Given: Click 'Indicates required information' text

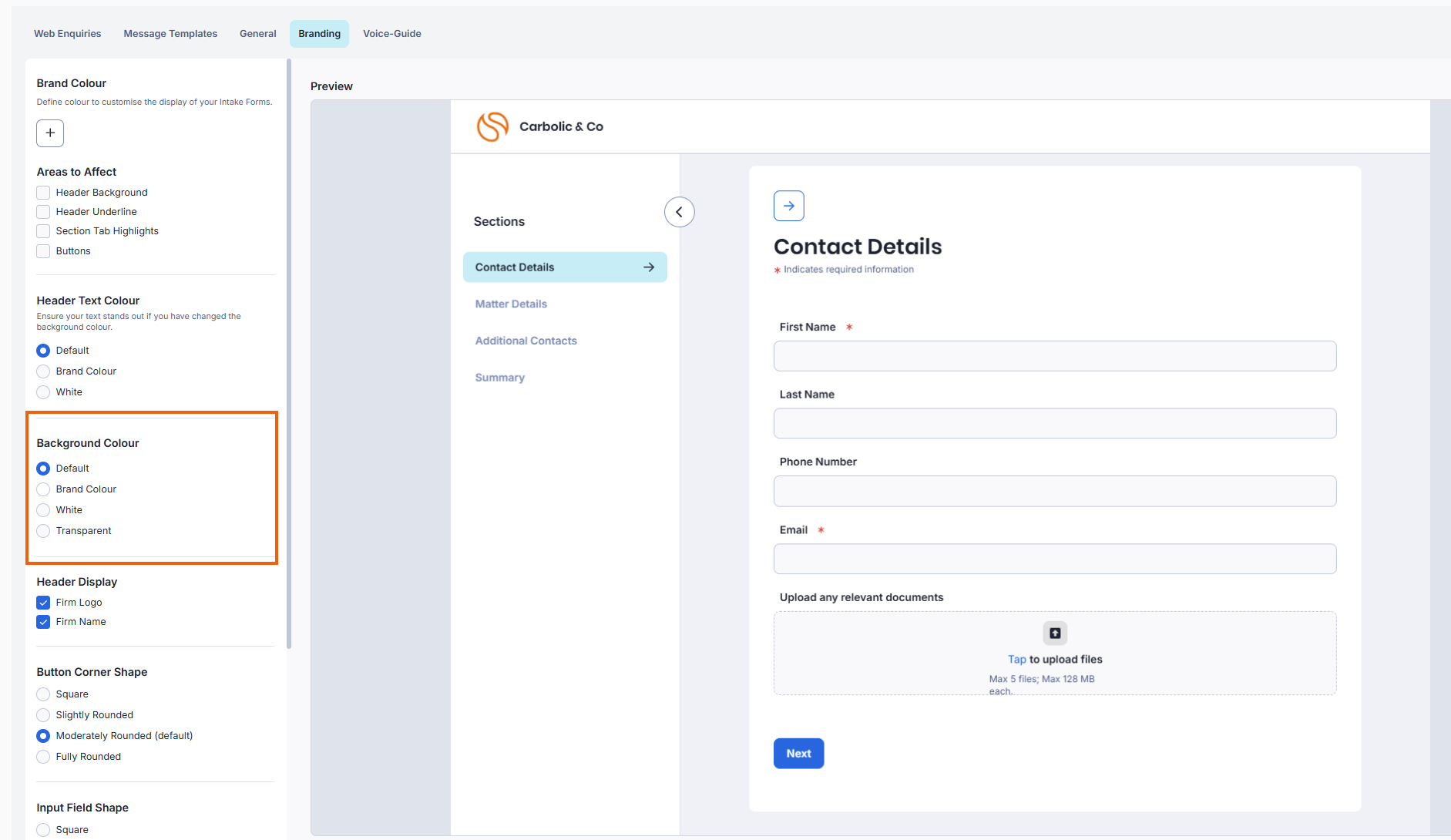Looking at the screenshot, I should click(x=848, y=270).
